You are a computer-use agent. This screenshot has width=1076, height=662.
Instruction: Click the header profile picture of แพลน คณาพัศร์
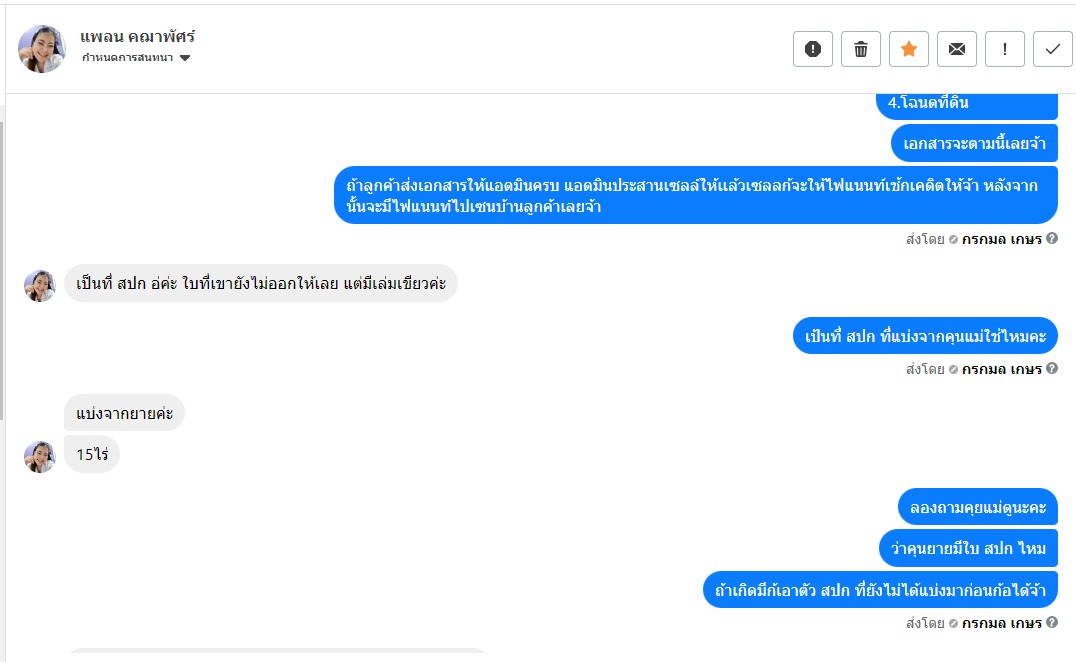pos(42,49)
